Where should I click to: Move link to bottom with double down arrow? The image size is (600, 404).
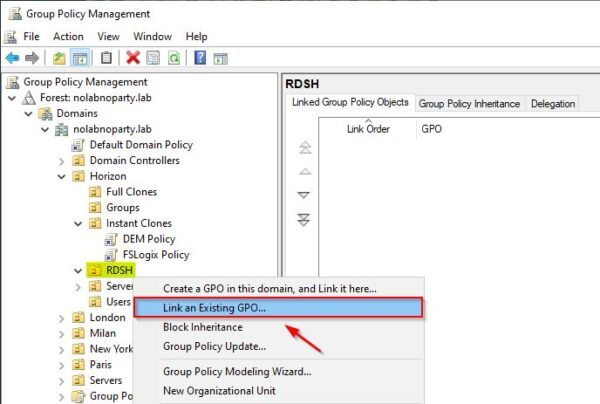tap(304, 220)
